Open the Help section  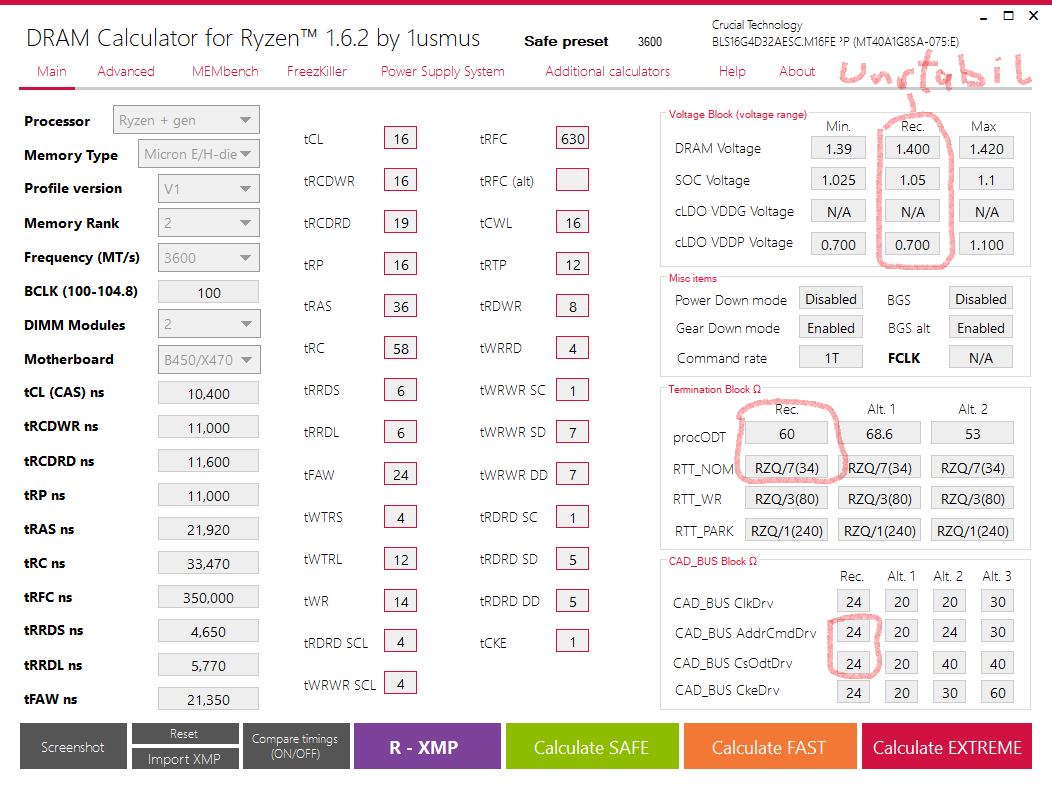(732, 71)
